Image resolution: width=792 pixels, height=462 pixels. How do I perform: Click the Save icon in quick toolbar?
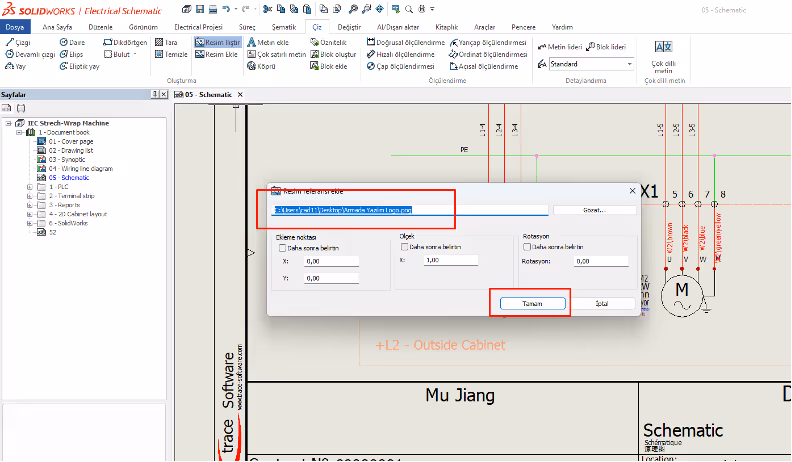[200, 9]
